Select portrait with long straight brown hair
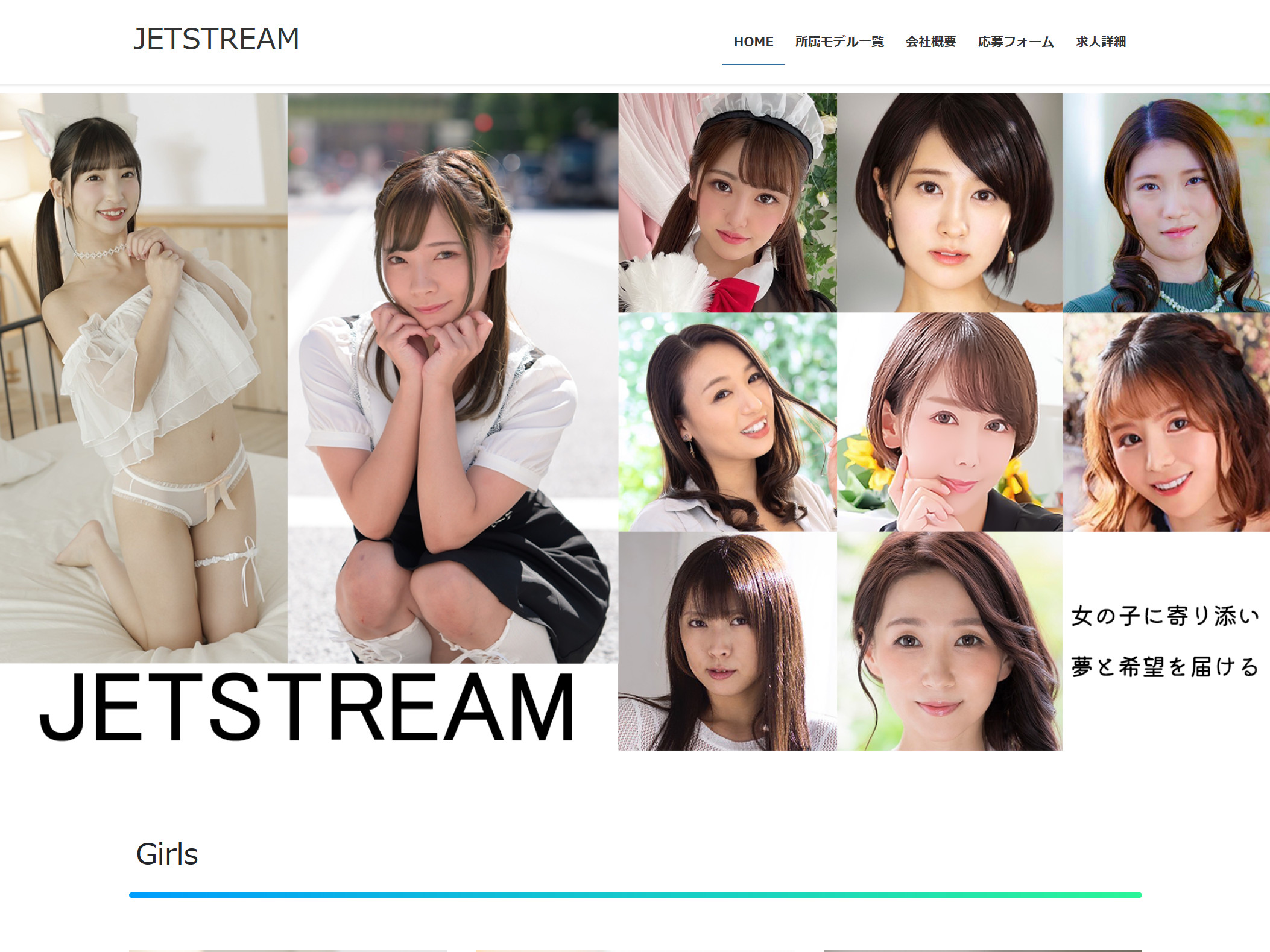Image resolution: width=1270 pixels, height=952 pixels. (x=727, y=640)
